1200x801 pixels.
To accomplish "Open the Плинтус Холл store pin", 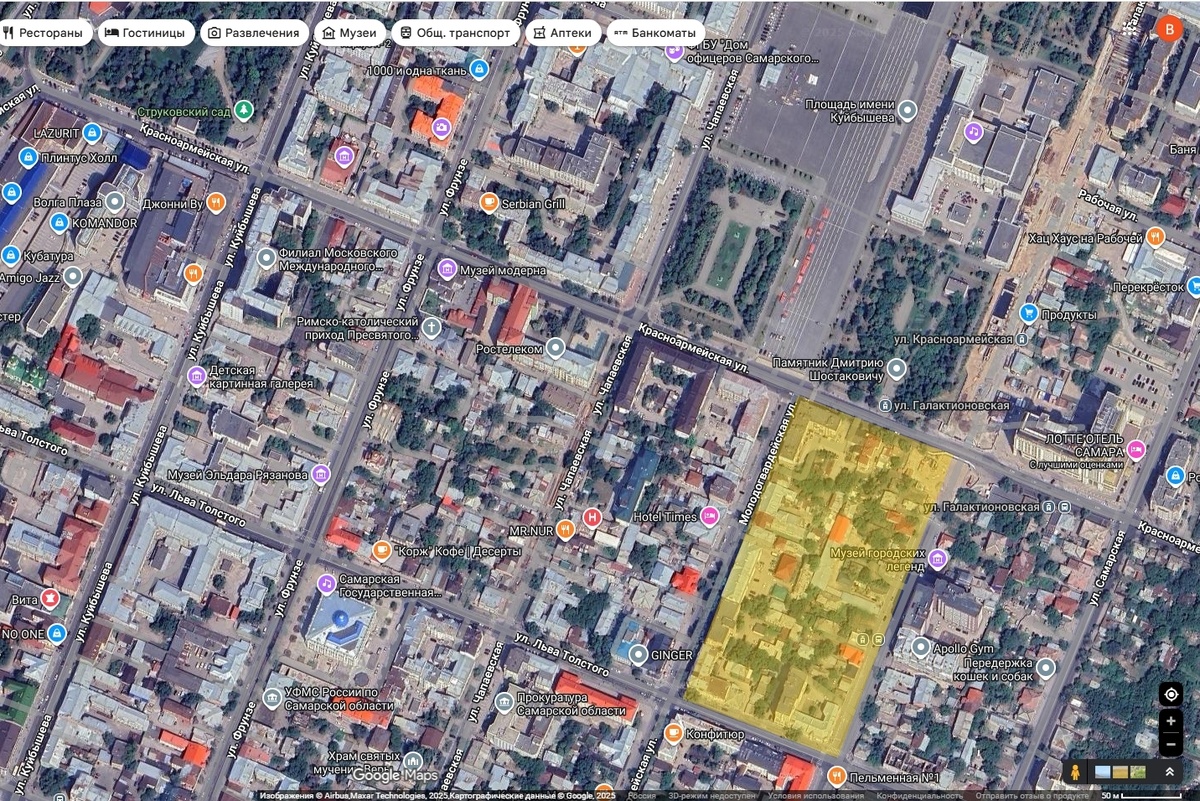I will tap(28, 157).
